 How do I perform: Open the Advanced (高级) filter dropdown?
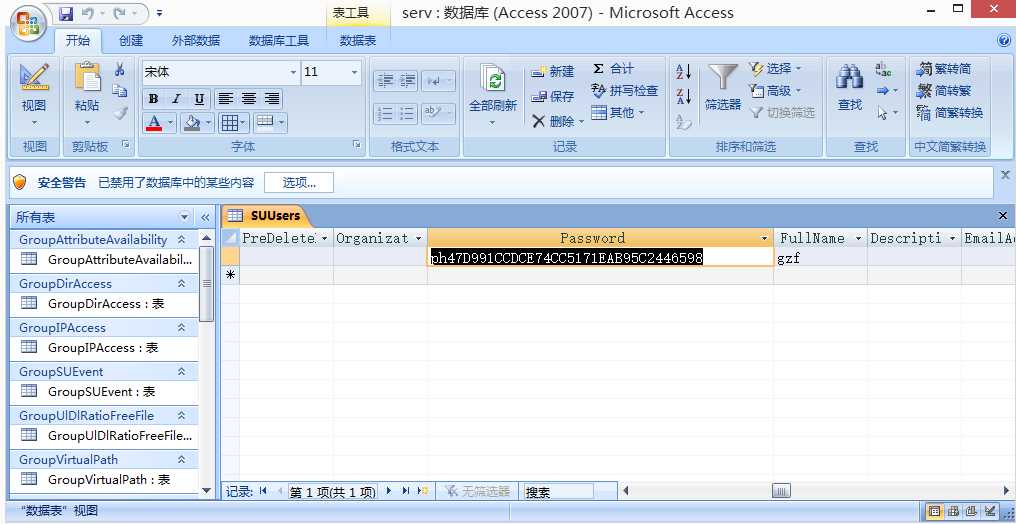pyautogui.click(x=776, y=91)
